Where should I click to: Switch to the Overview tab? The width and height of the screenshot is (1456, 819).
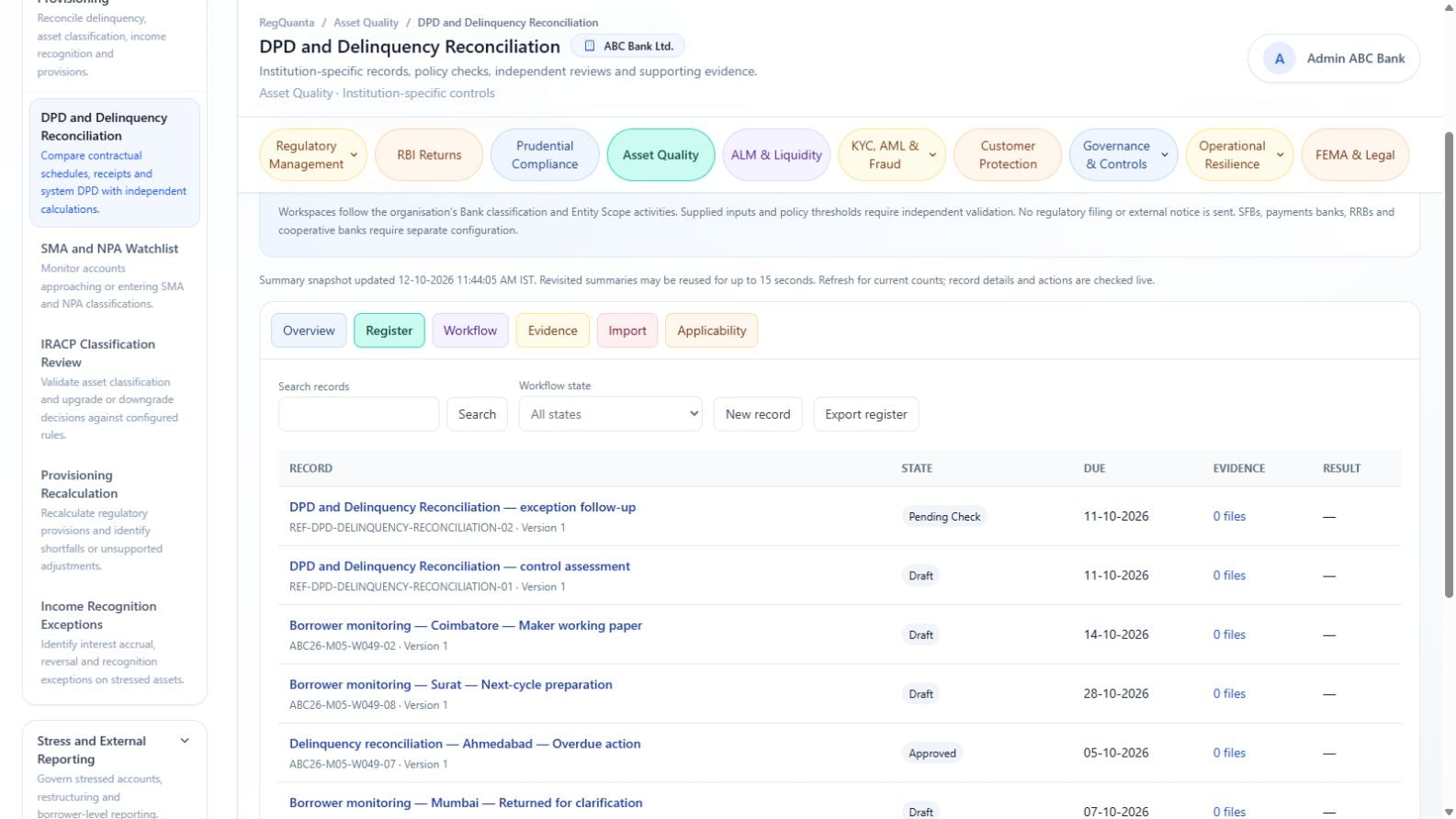[x=309, y=331]
